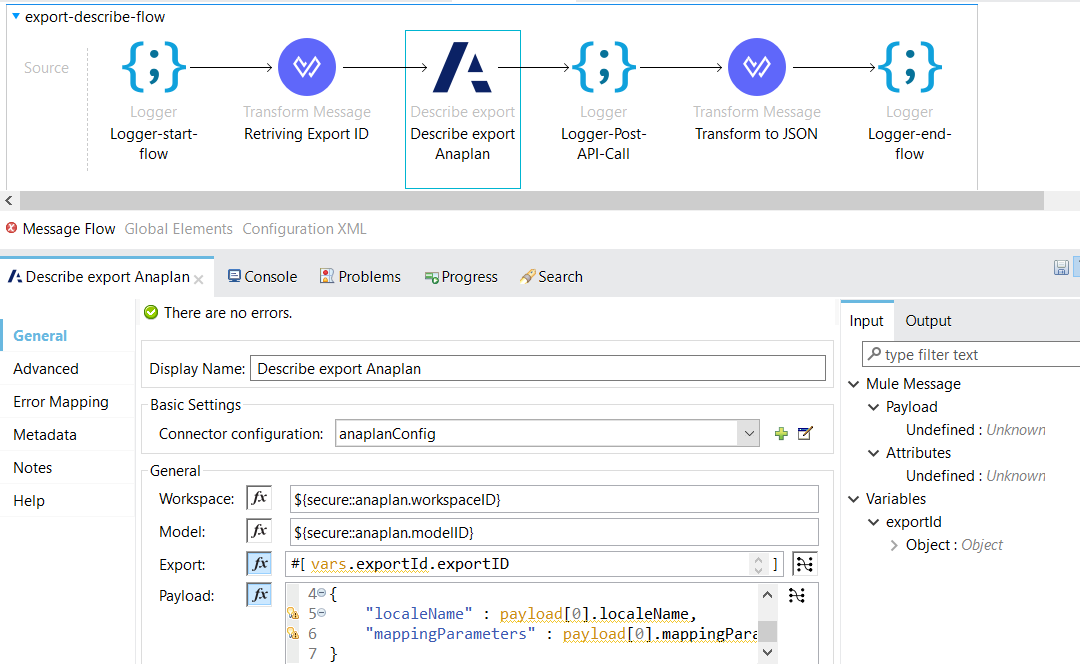Viewport: 1080px width, 664px height.
Task: Close the Describe export Anaplan tab
Action: [199, 279]
